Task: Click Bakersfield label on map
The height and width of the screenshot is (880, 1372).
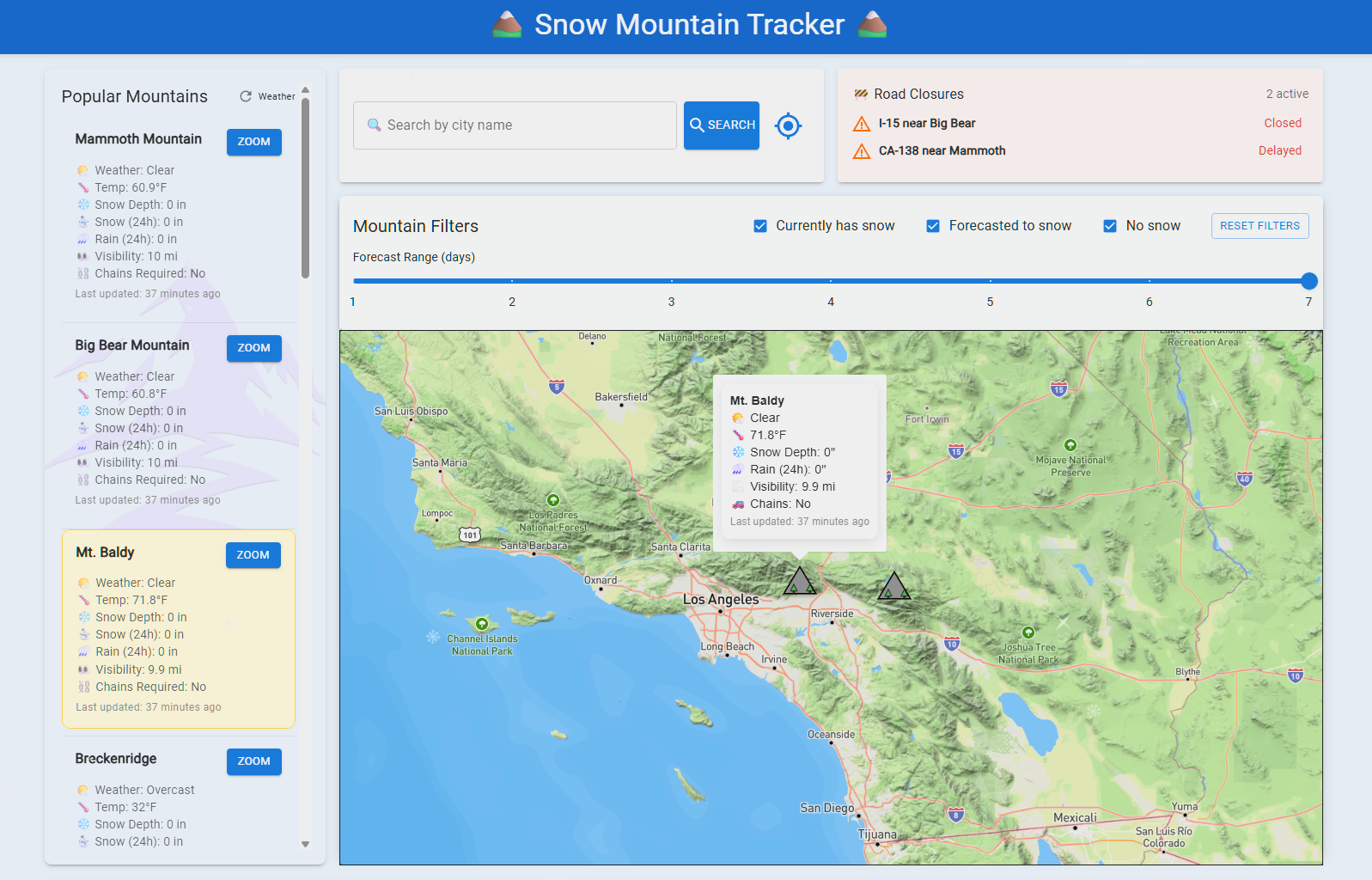Action: click(x=621, y=397)
